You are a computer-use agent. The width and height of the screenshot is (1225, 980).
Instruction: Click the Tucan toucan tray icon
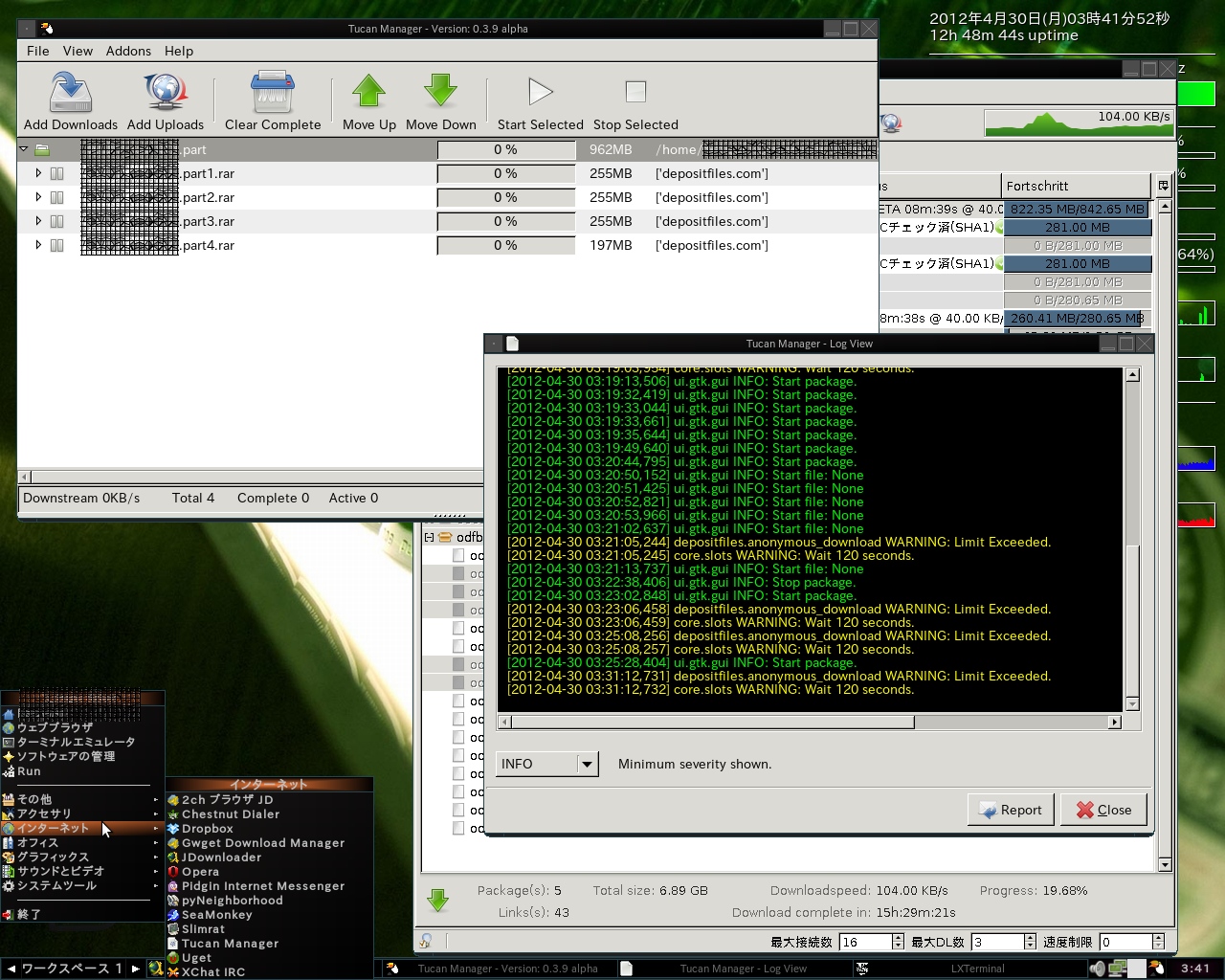point(1156,969)
